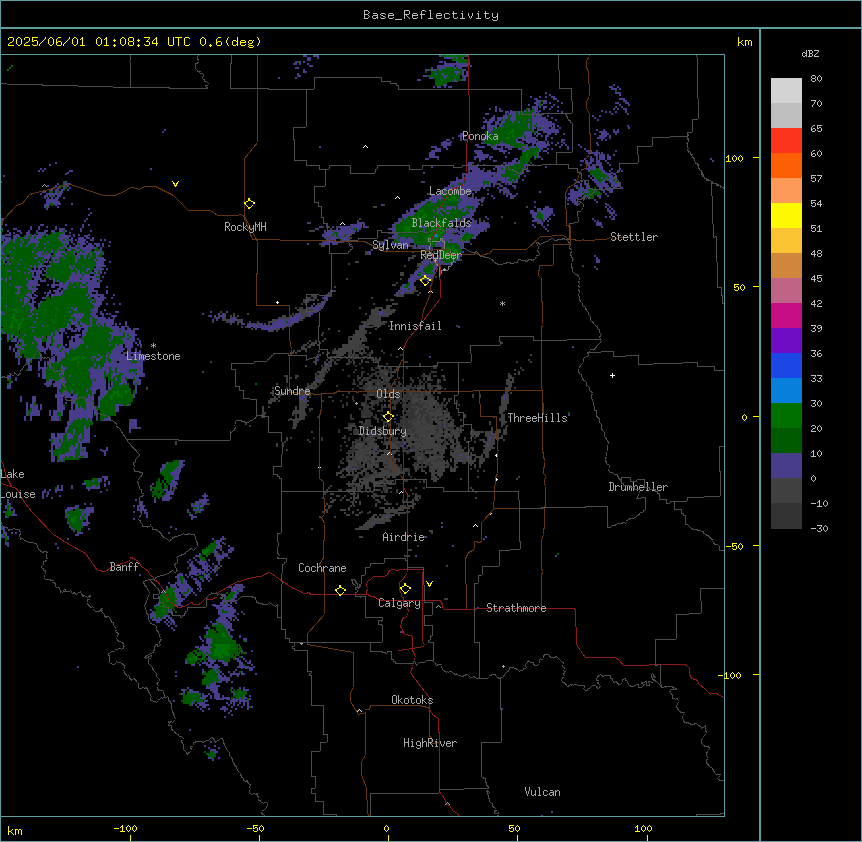The image size is (862, 842).
Task: Click the yellow diamond marker above RockyMH
Action: (249, 204)
